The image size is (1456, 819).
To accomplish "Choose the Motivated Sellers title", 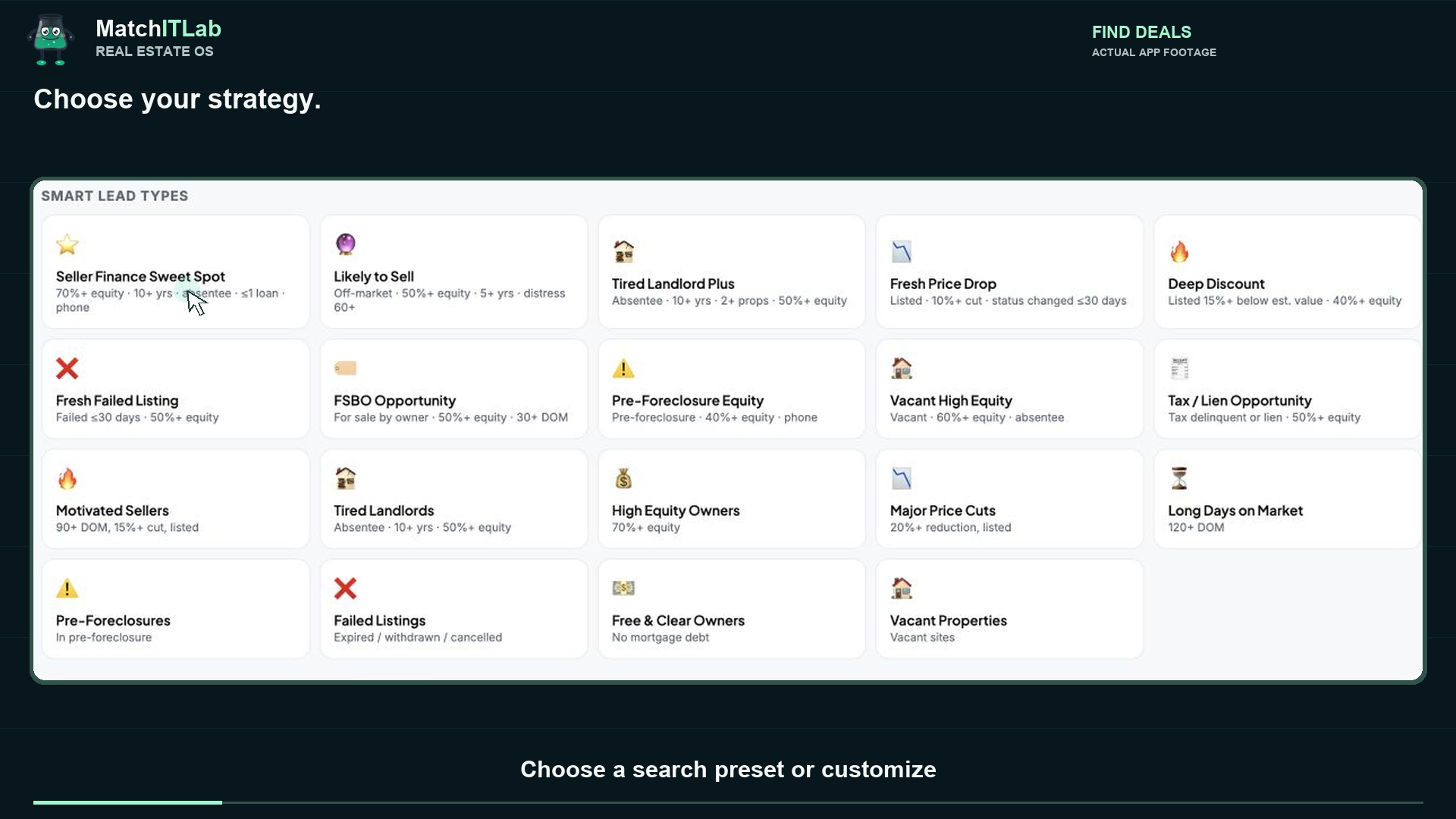I will [x=112, y=510].
